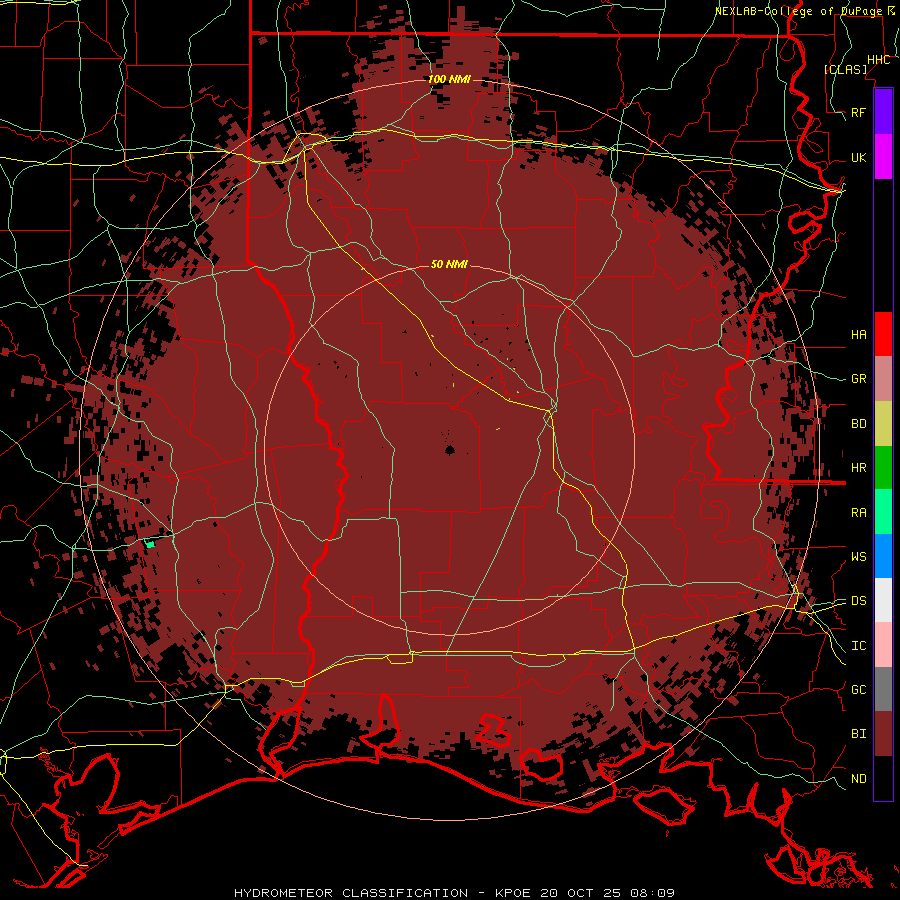
Task: Select the GC gray legend swatch
Action: [x=883, y=689]
